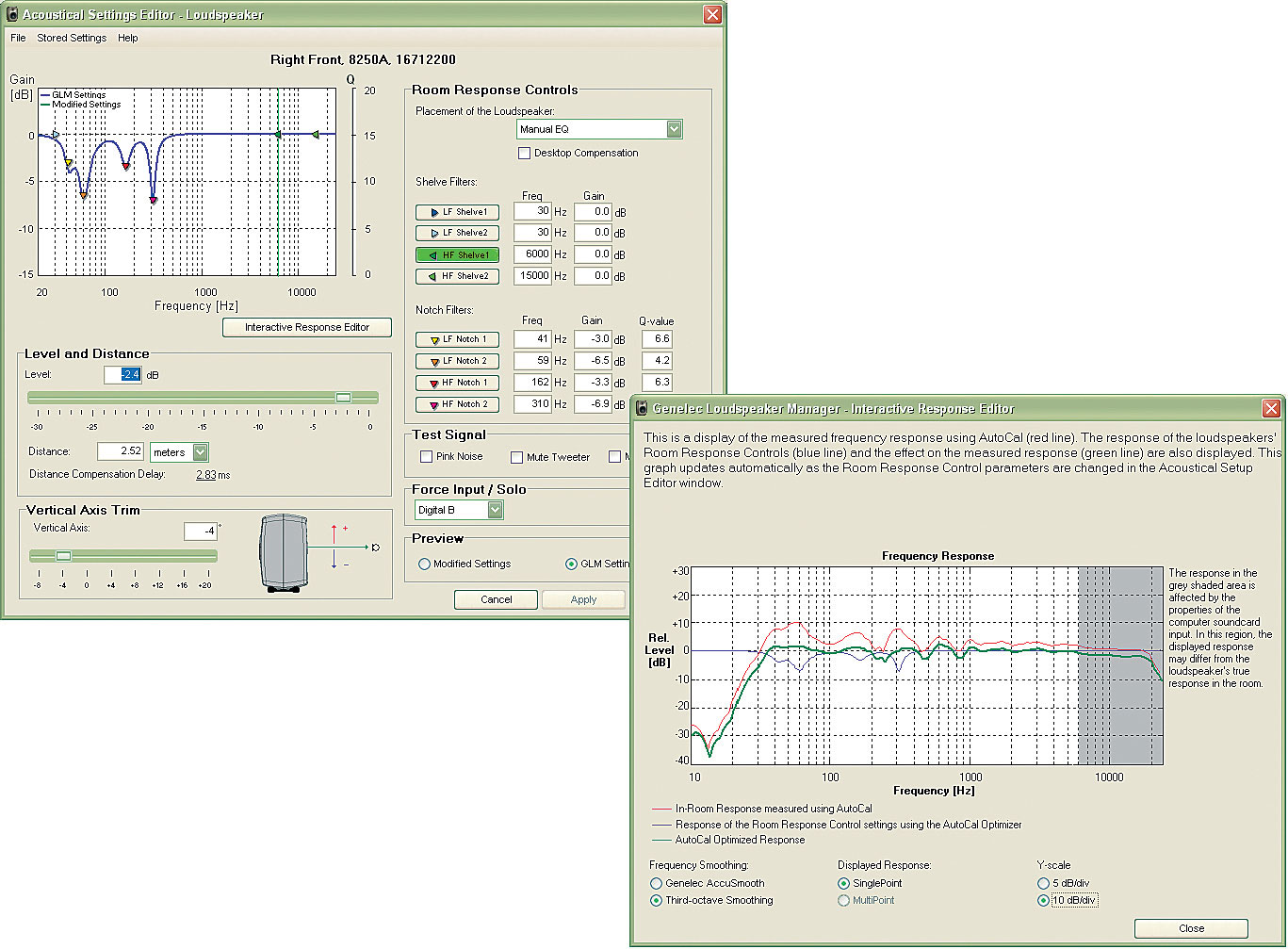The height and width of the screenshot is (949, 1288).
Task: Click the 2.83 ms compensation delay value
Action: pyautogui.click(x=206, y=475)
